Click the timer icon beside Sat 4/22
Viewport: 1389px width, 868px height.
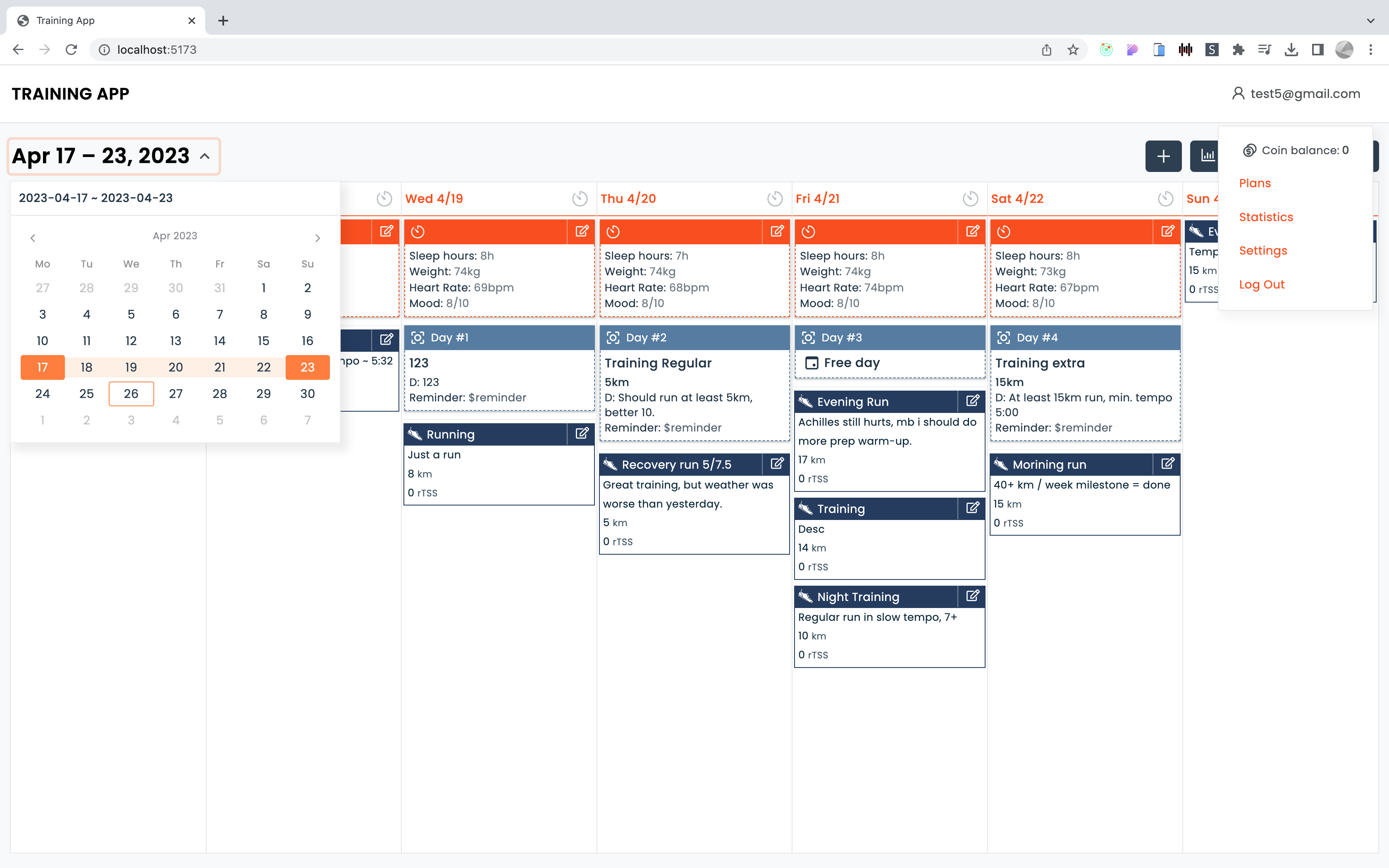click(x=1165, y=199)
